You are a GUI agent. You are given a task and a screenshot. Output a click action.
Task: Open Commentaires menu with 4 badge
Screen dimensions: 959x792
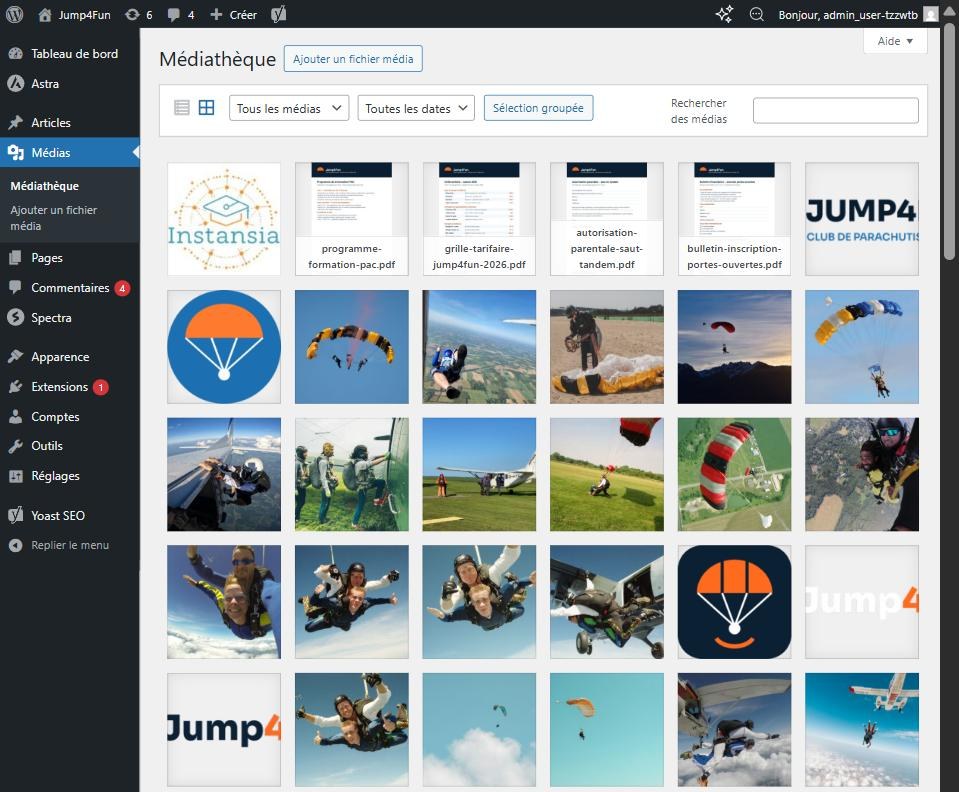70,287
